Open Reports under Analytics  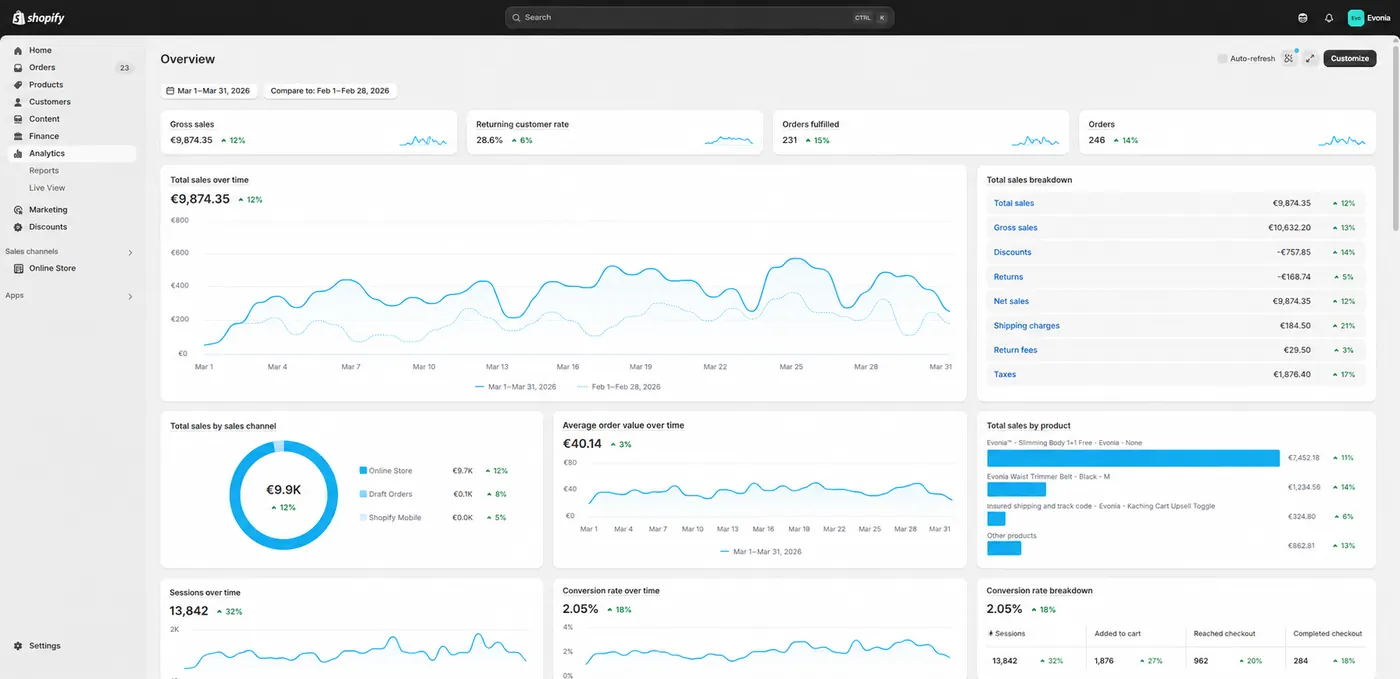(44, 171)
